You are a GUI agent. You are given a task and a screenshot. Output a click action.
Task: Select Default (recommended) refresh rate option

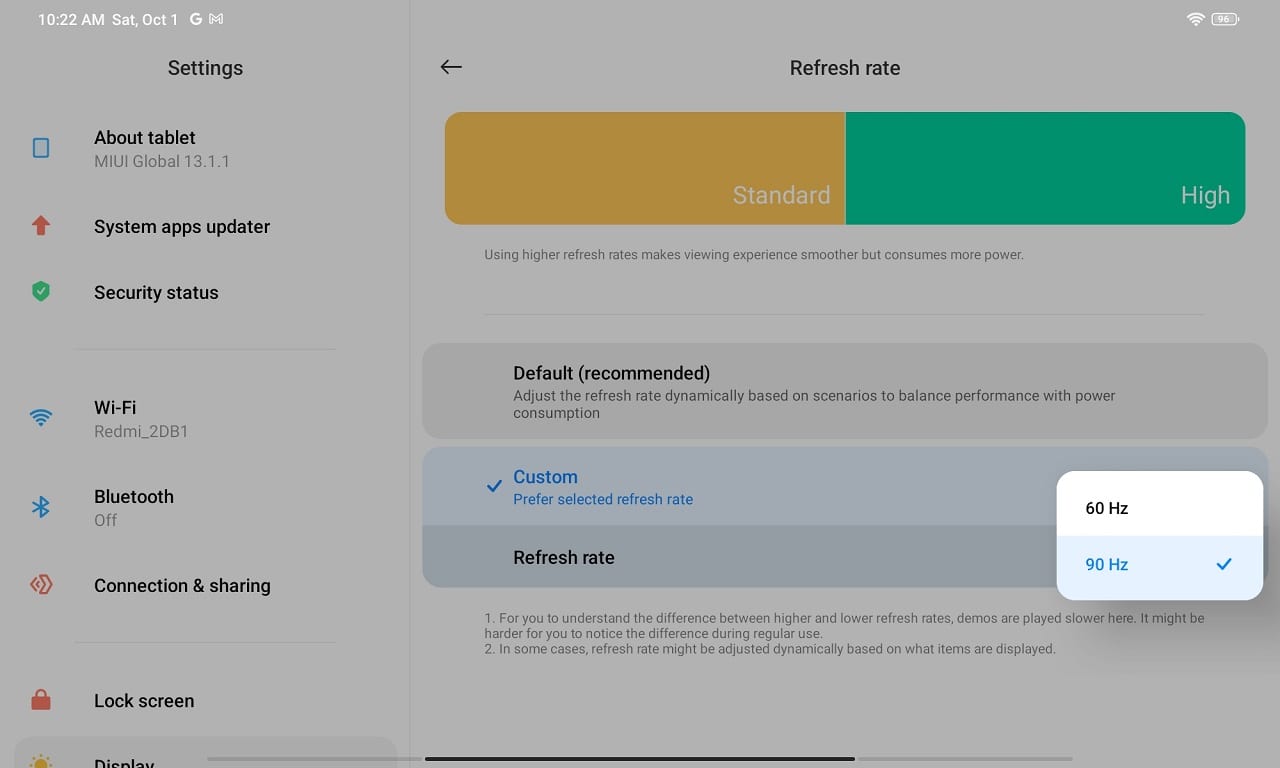pos(844,390)
